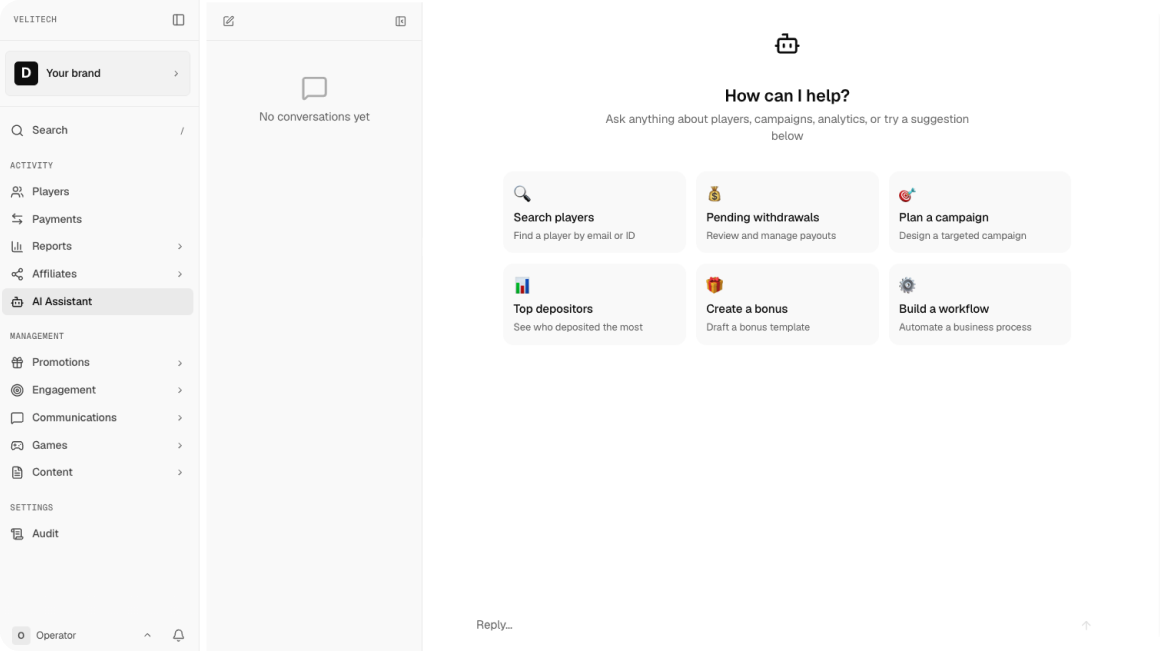1160x651 pixels.
Task: Open the Your brand switcher chevron
Action: point(176,73)
